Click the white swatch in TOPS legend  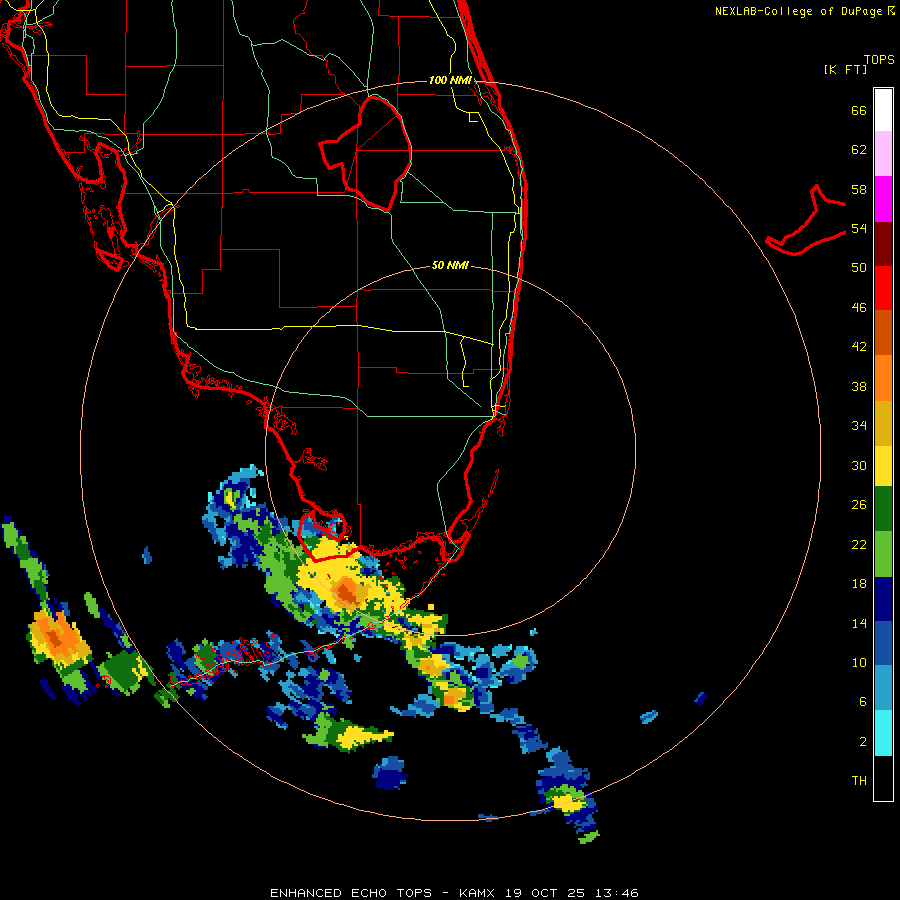[883, 110]
